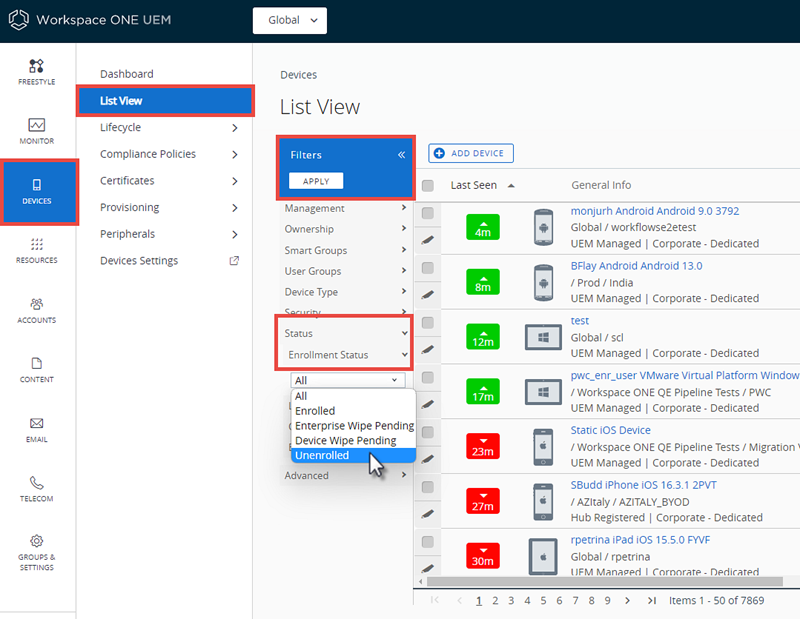
Task: Jump to last page arrow in pagination
Action: [x=652, y=601]
